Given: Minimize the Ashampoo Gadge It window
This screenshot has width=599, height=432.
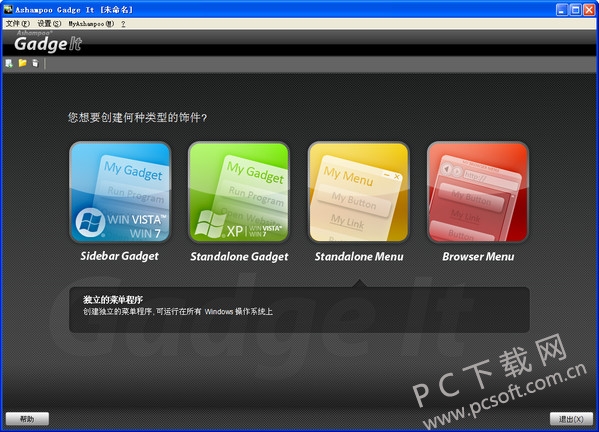Looking at the screenshot, I should tap(562, 10).
